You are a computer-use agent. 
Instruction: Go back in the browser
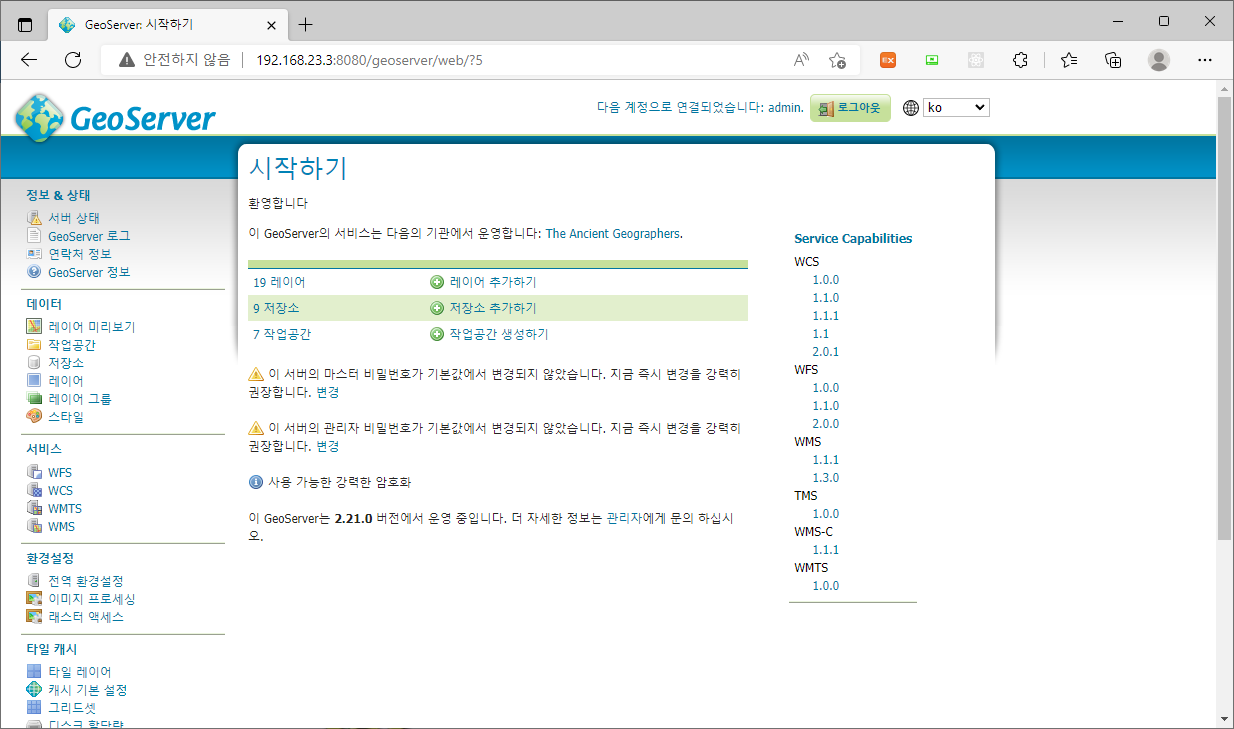[29, 60]
